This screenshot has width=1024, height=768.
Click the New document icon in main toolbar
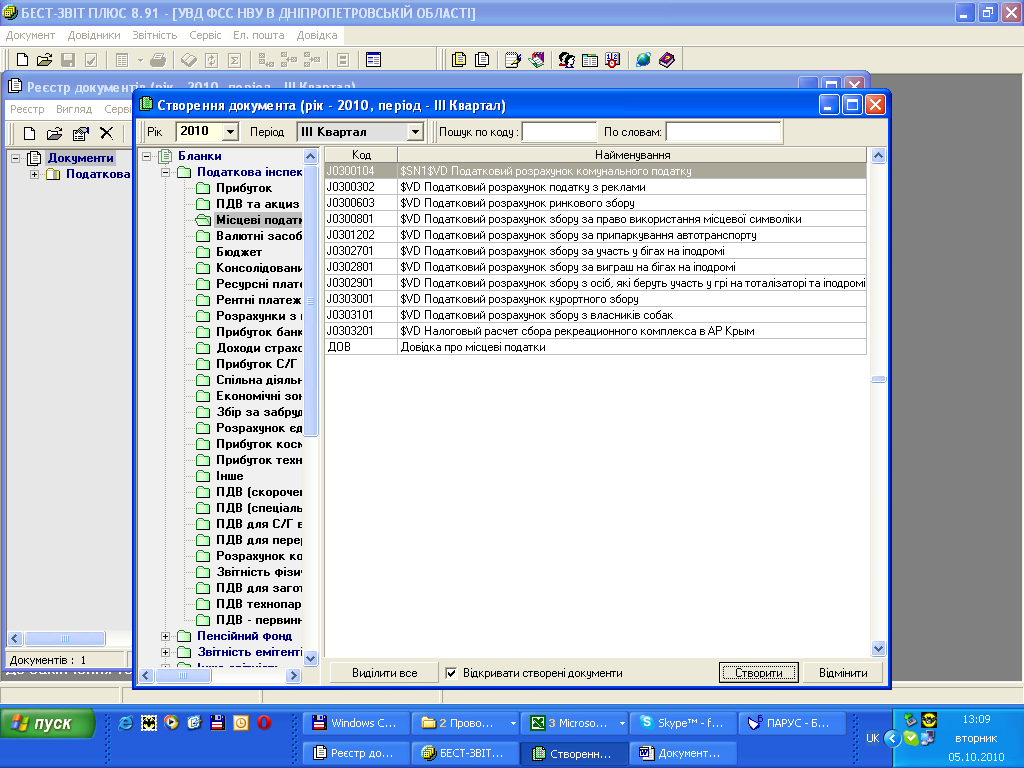[x=22, y=60]
